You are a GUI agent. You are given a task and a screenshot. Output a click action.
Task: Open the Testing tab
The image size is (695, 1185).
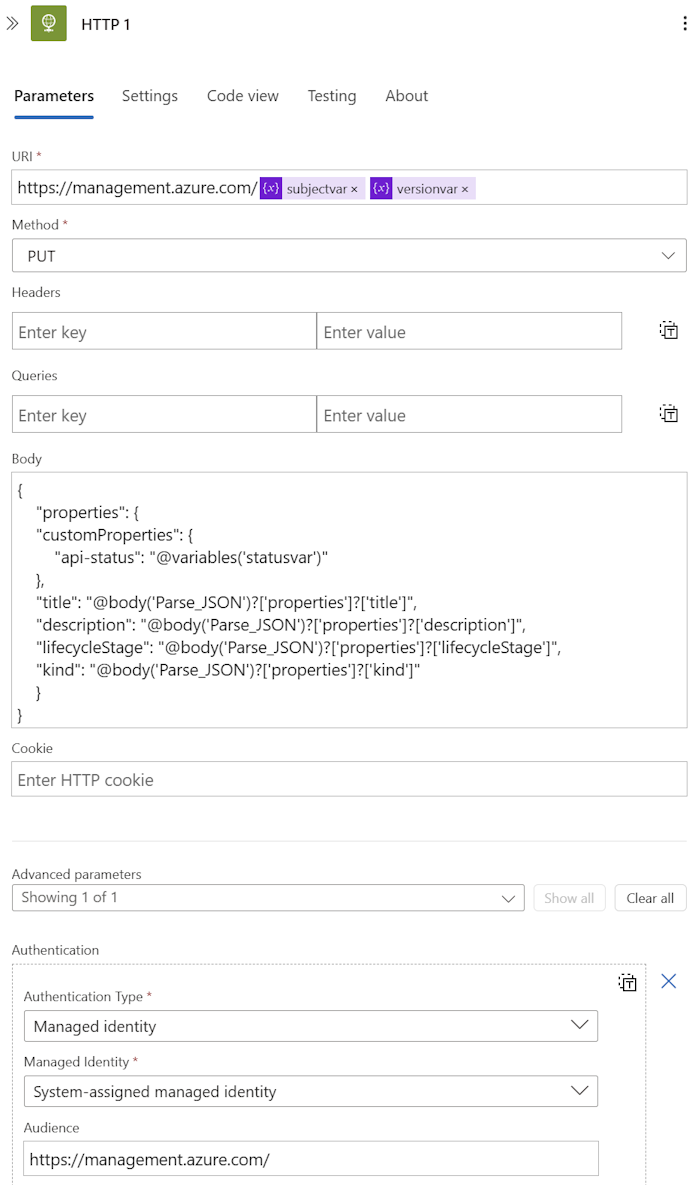pos(332,96)
